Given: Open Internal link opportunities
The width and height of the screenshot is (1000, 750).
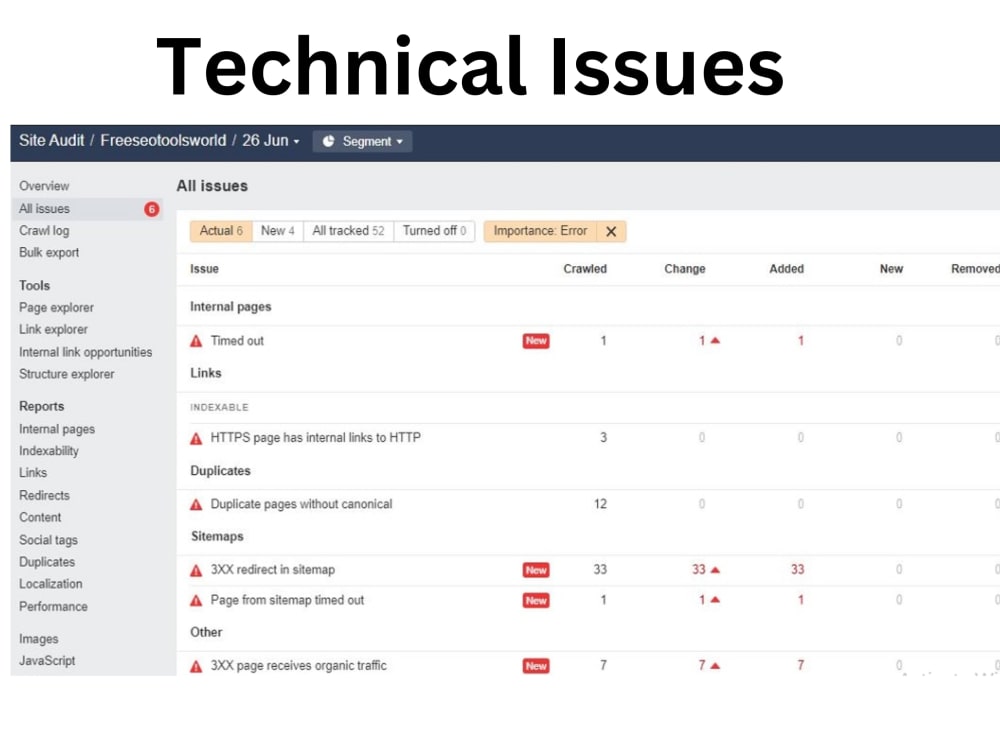Looking at the screenshot, I should point(85,352).
